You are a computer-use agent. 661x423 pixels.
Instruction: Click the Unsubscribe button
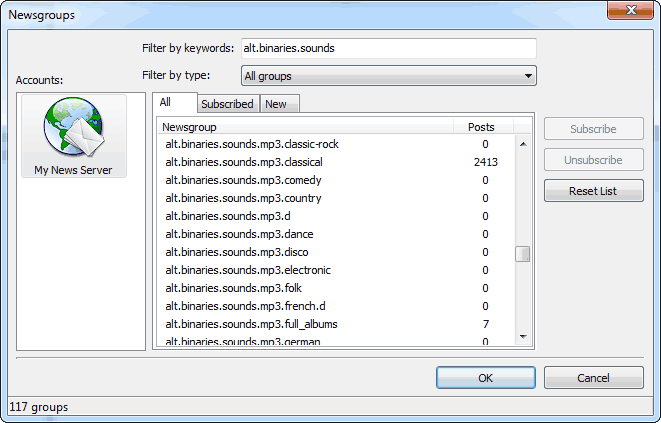(594, 160)
